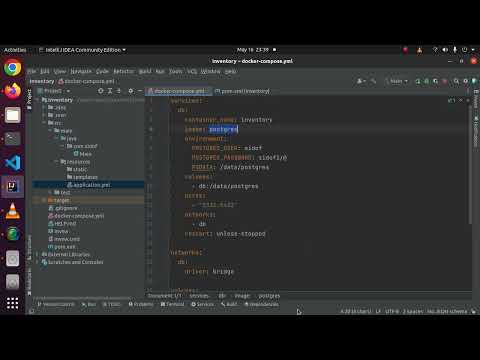Screen dimensions: 480x360
Task: Click the clock in top bar
Action: [x=253, y=50]
